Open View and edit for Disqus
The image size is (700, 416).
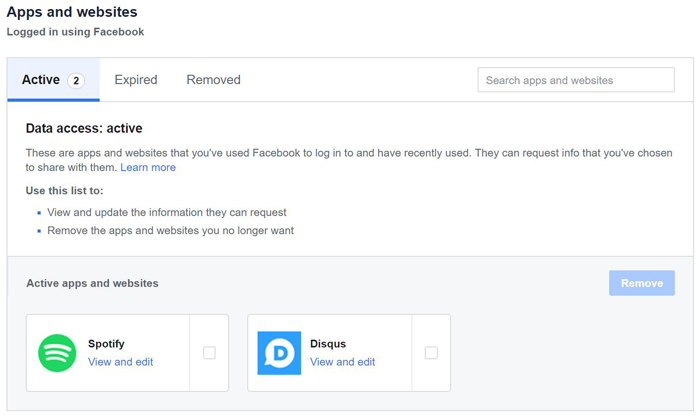pos(343,362)
